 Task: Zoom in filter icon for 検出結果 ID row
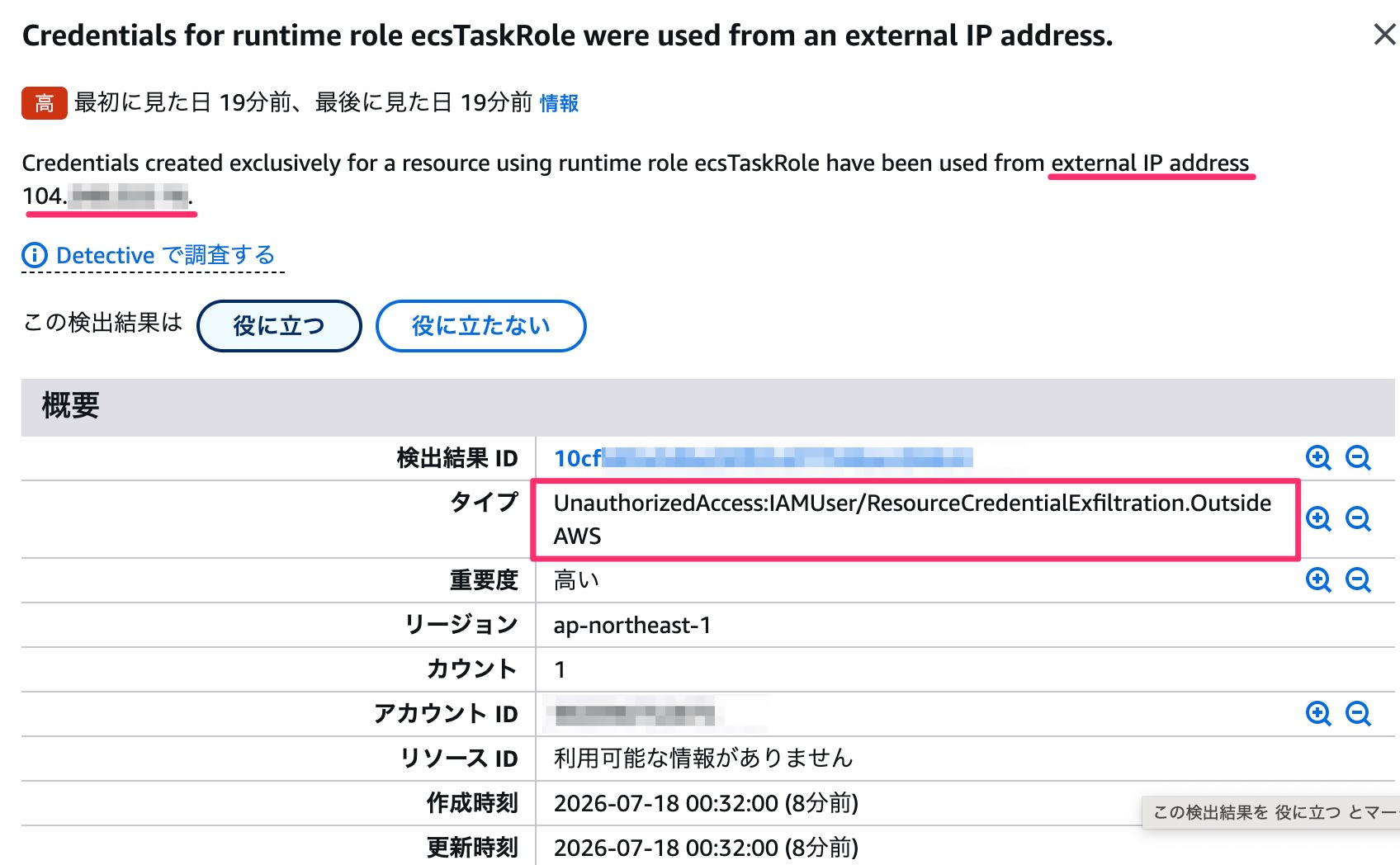pyautogui.click(x=1318, y=458)
